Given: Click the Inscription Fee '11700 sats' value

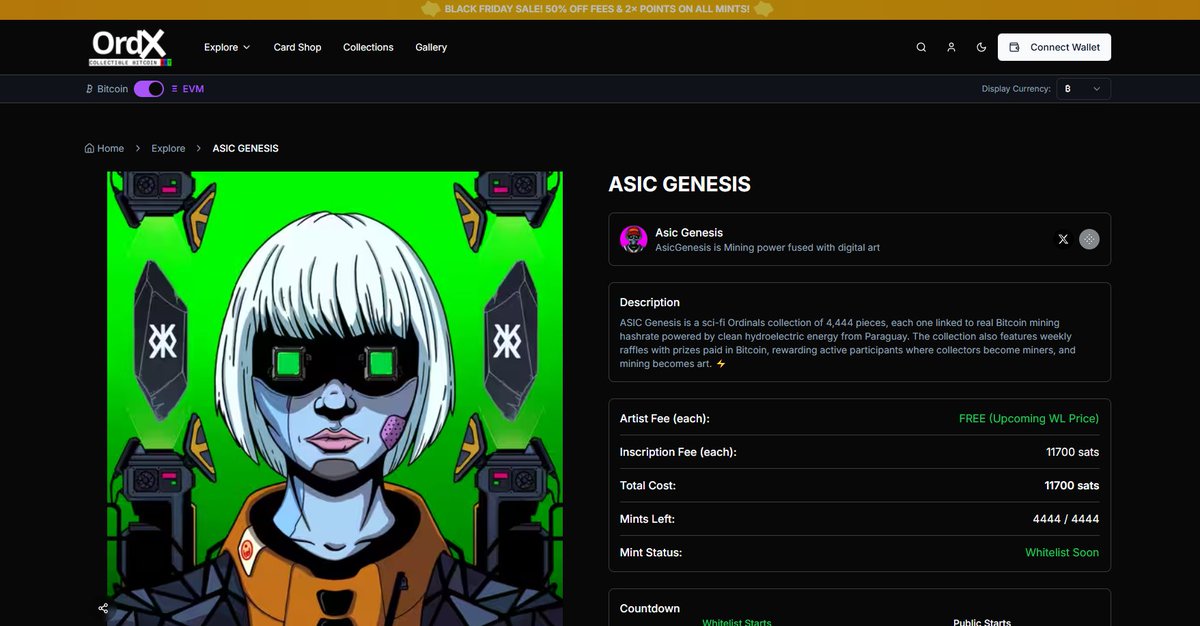Looking at the screenshot, I should (x=1072, y=452).
